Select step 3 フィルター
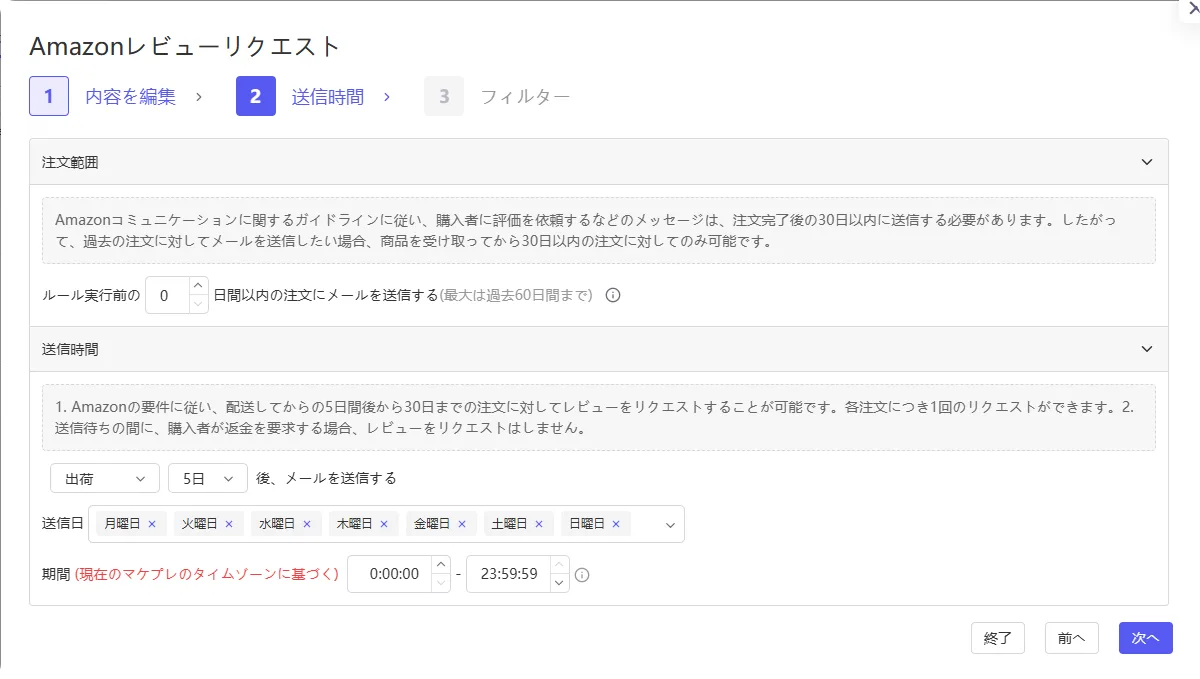Image resolution: width=1200 pixels, height=679 pixels. (x=497, y=97)
